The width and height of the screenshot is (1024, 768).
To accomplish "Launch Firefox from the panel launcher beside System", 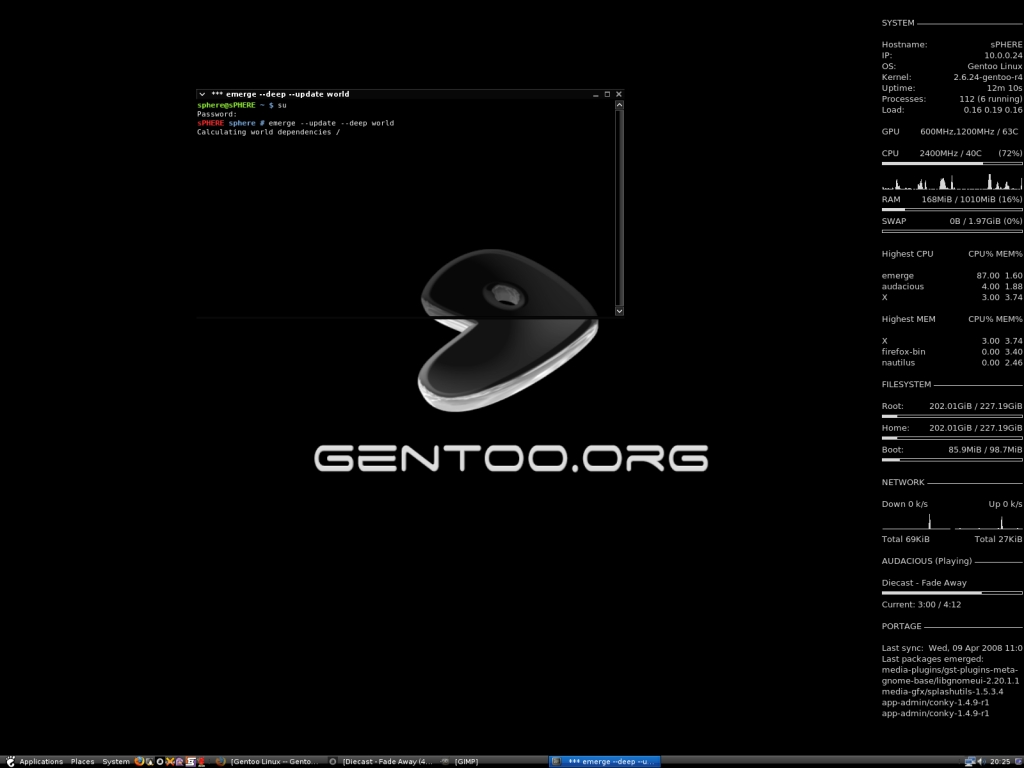I will coord(139,761).
